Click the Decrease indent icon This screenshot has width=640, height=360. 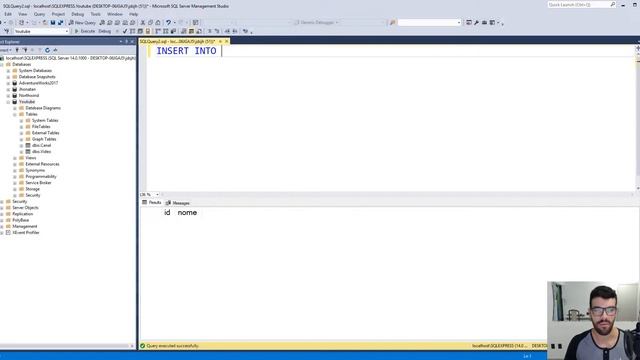[x=227, y=31]
